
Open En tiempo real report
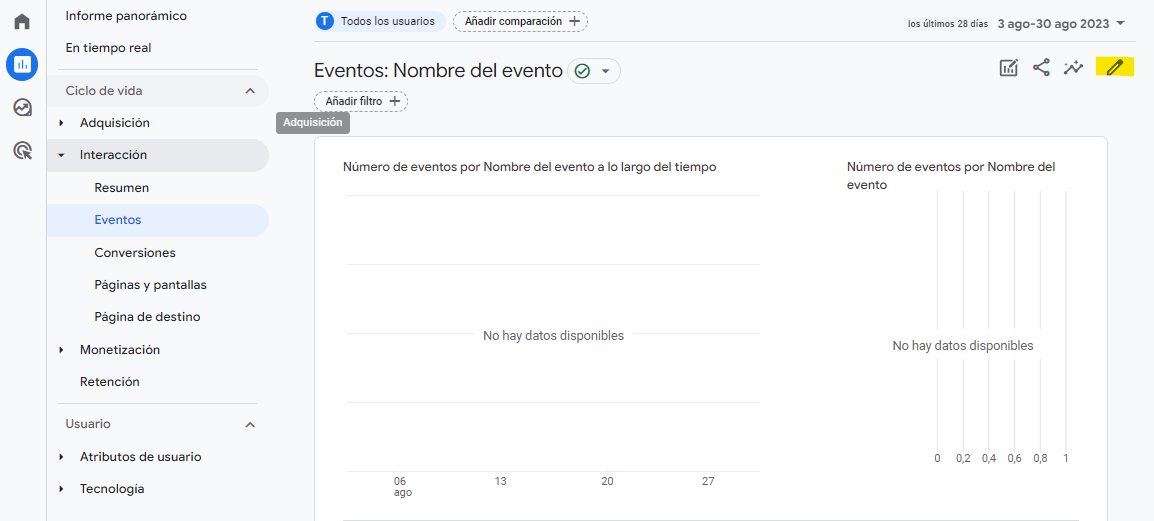pos(108,48)
